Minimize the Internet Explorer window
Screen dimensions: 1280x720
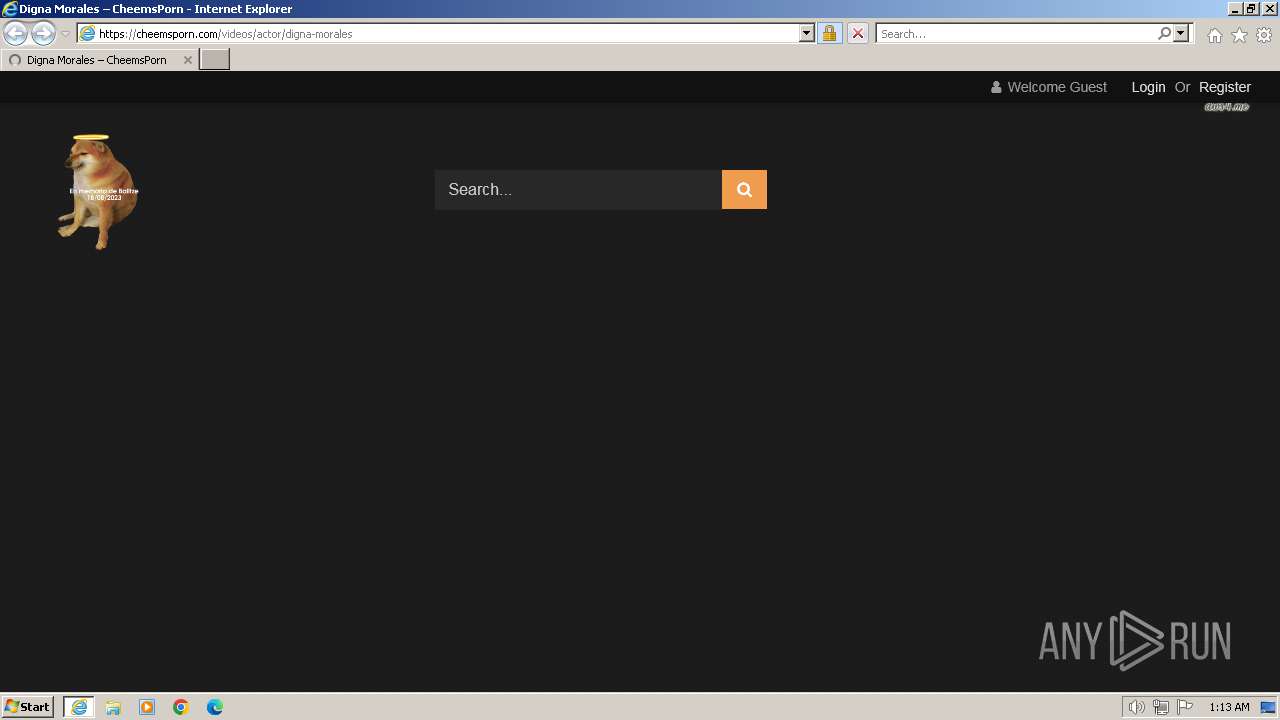(1235, 9)
